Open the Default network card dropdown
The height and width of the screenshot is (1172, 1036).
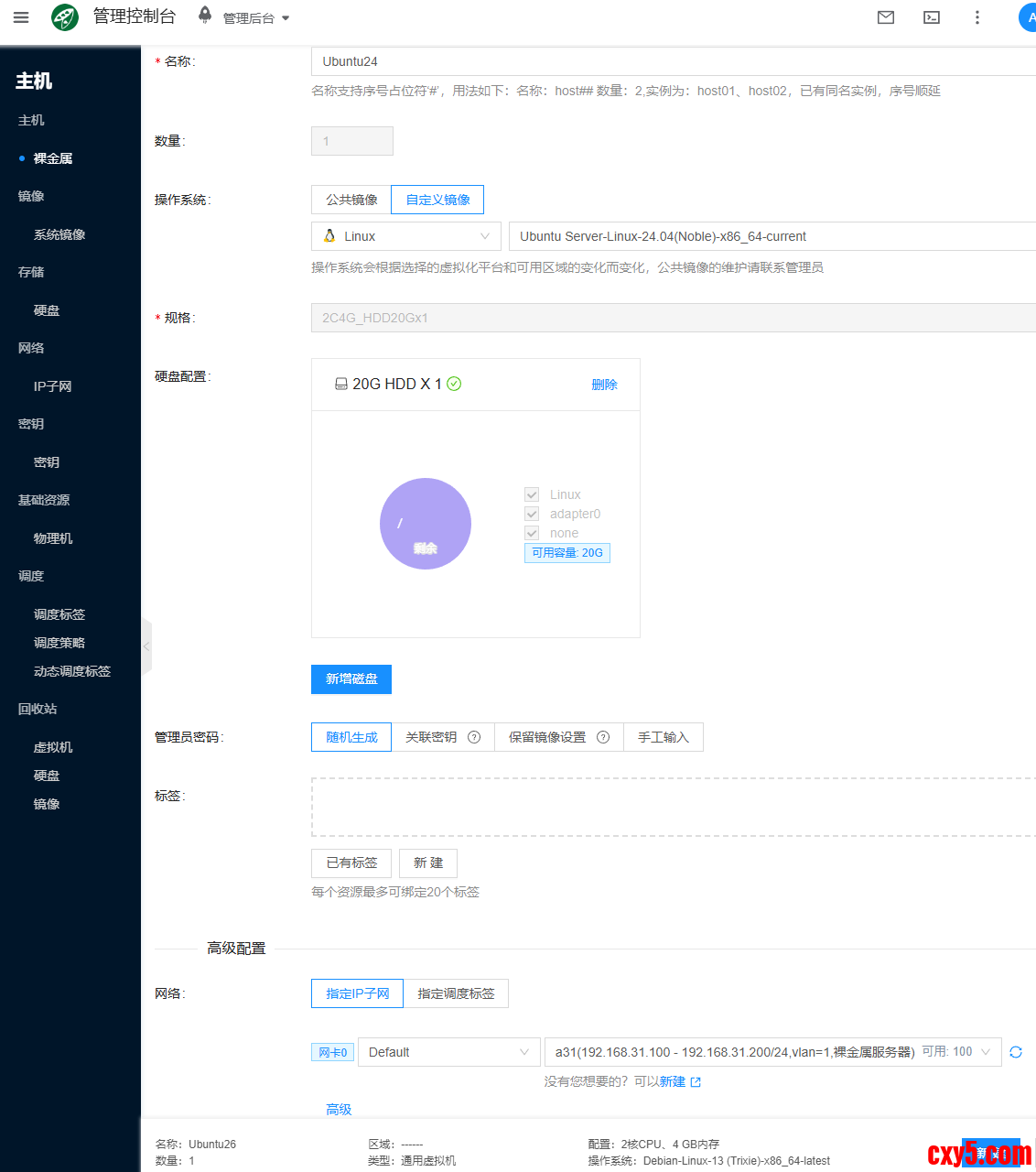(x=448, y=1052)
